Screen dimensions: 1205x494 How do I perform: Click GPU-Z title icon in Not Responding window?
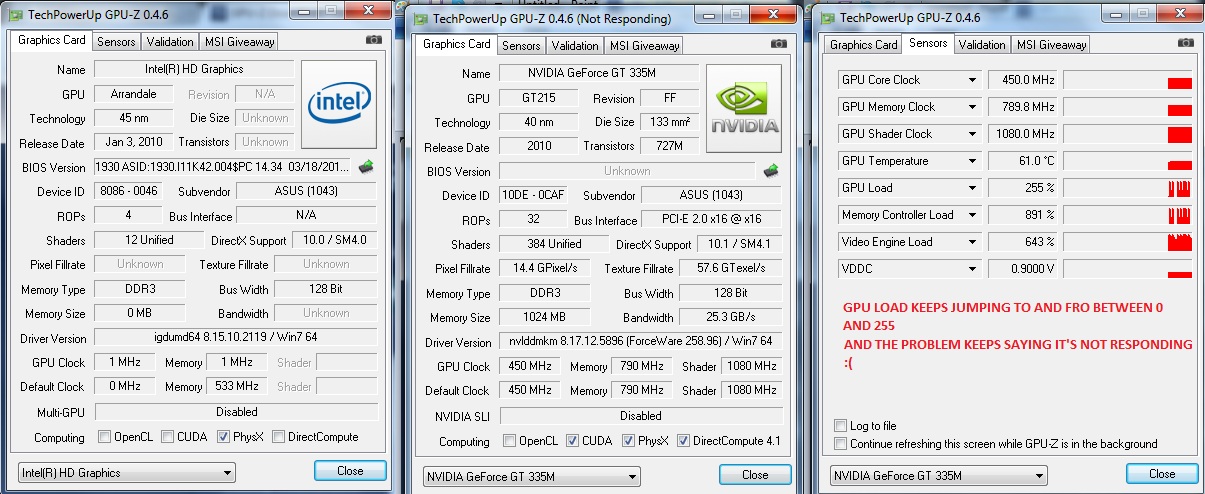tap(422, 19)
